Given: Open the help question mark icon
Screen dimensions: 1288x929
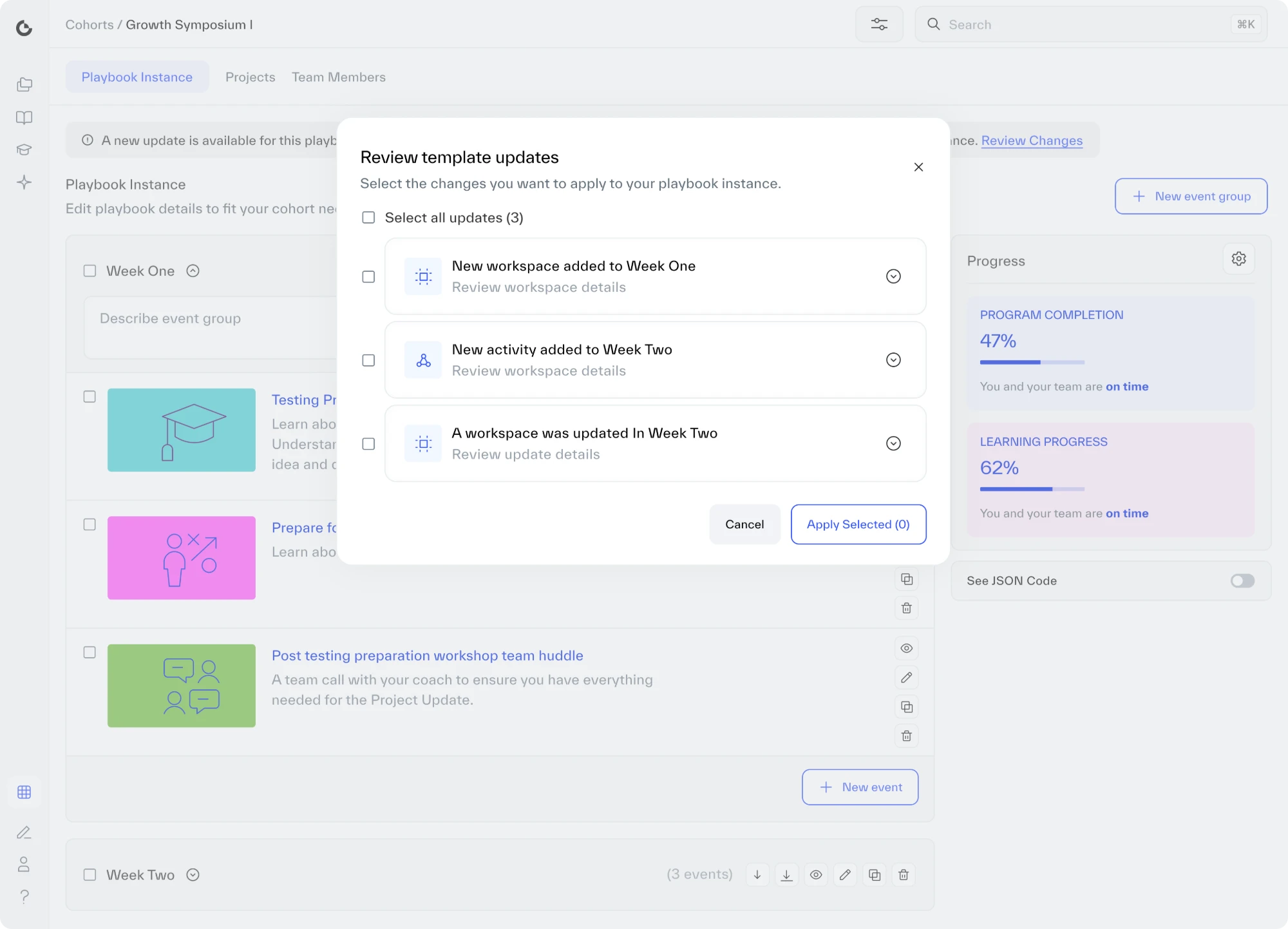Looking at the screenshot, I should coord(24,896).
